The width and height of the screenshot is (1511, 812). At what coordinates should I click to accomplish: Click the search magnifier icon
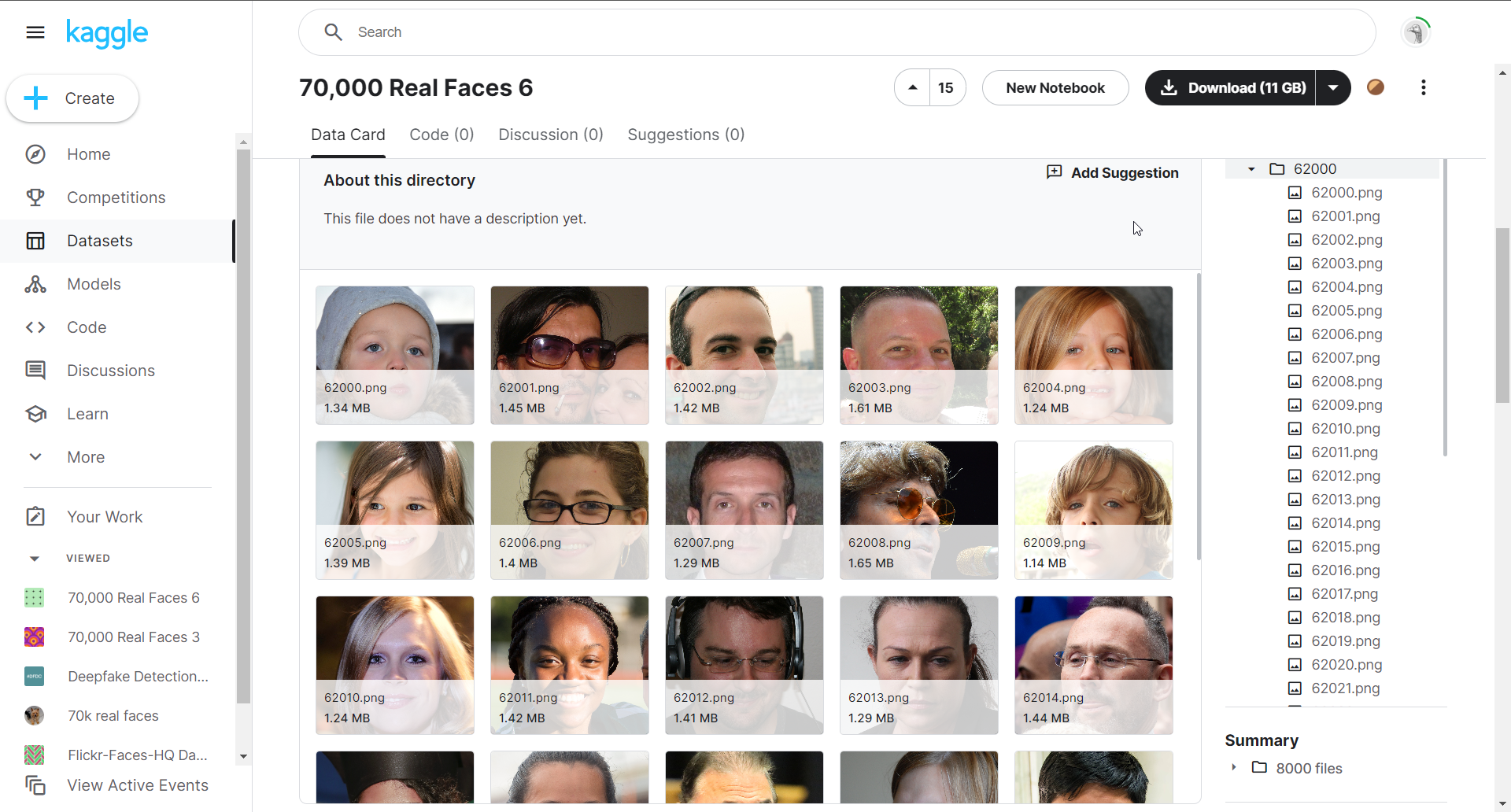(333, 31)
